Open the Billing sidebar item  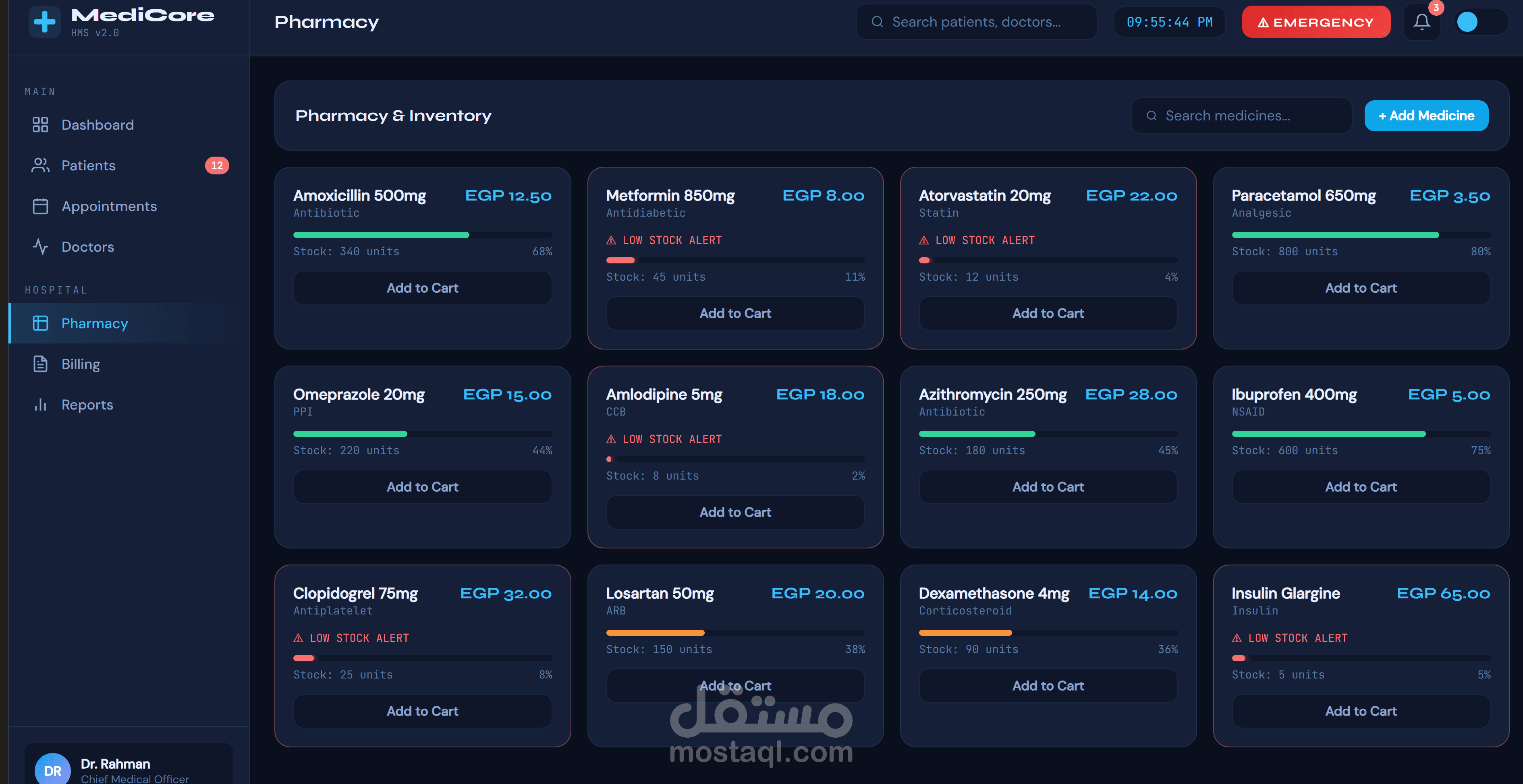(81, 364)
